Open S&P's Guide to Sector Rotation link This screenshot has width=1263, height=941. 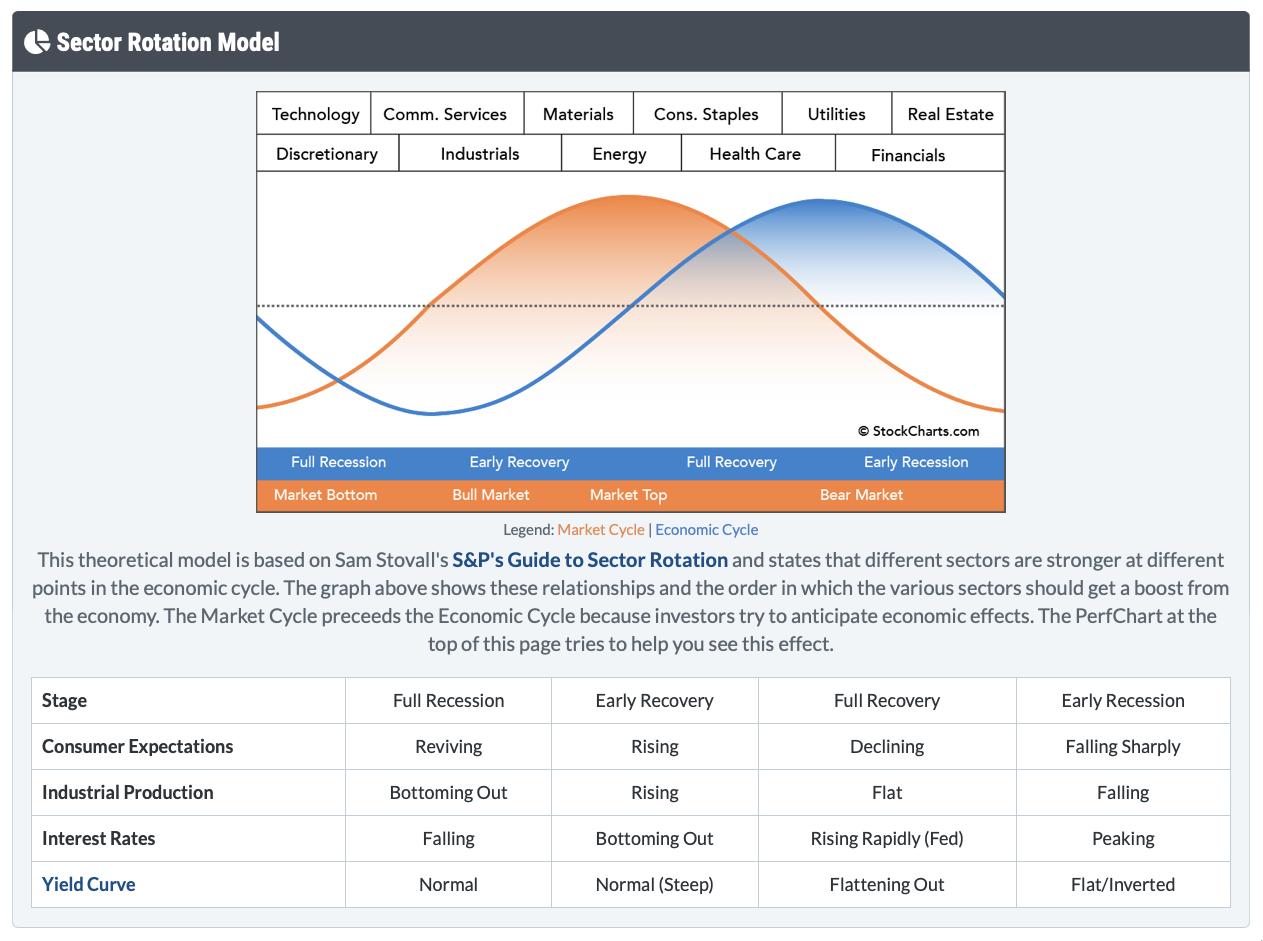(590, 560)
